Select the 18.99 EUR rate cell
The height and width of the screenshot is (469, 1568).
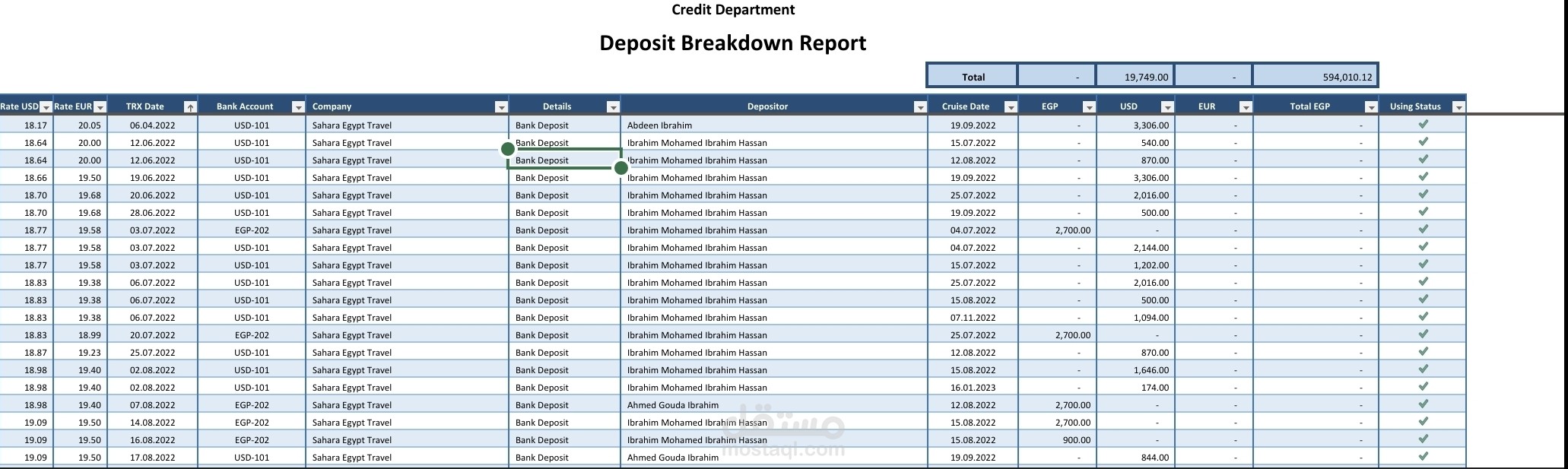click(x=81, y=335)
